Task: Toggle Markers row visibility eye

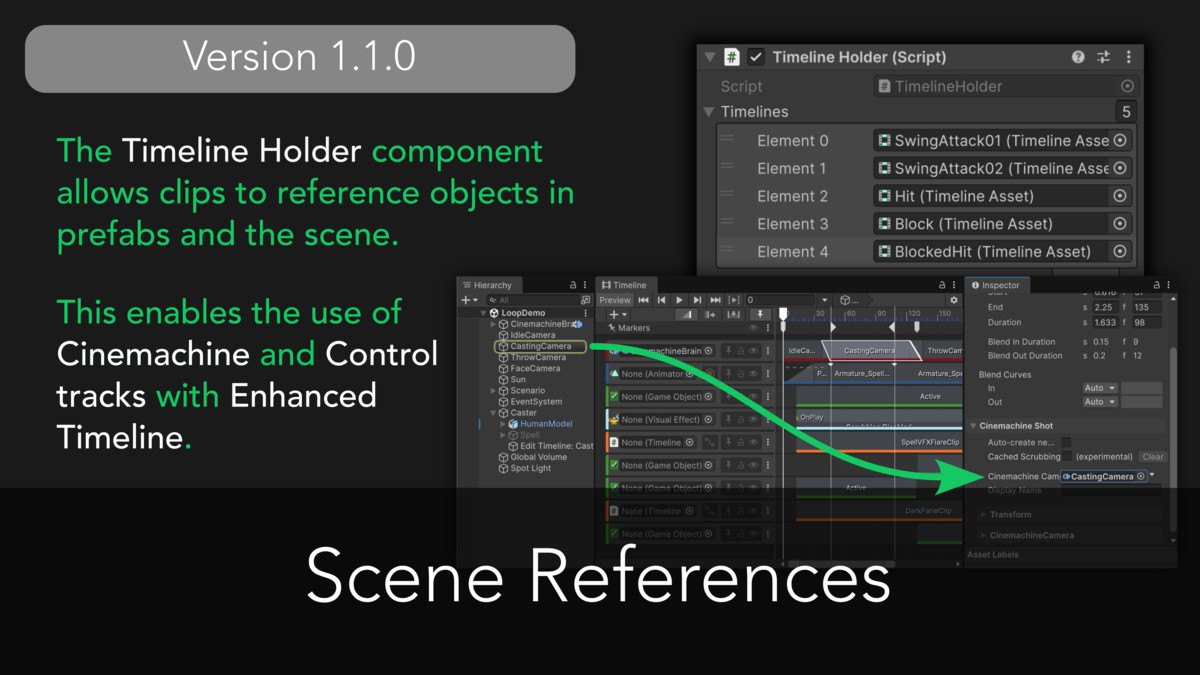Action: click(753, 328)
